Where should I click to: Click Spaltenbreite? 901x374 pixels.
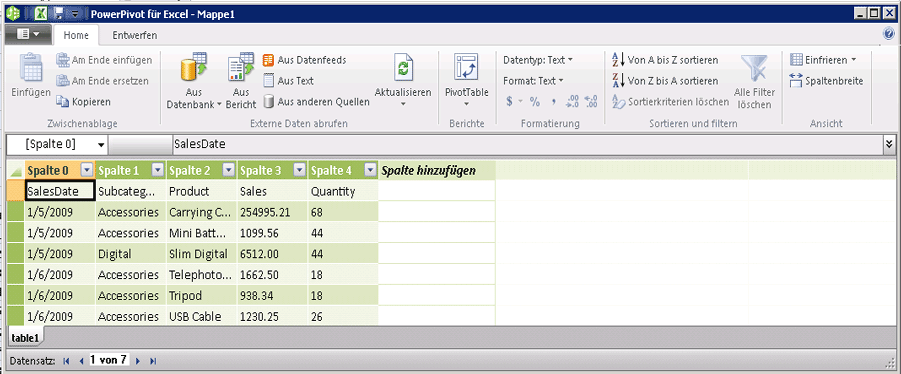click(827, 81)
